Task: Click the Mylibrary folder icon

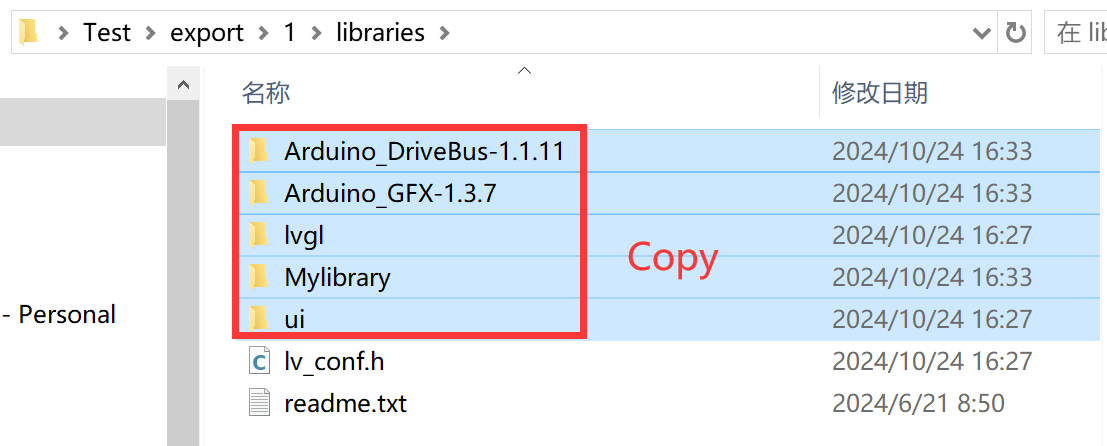Action: pyautogui.click(x=259, y=277)
